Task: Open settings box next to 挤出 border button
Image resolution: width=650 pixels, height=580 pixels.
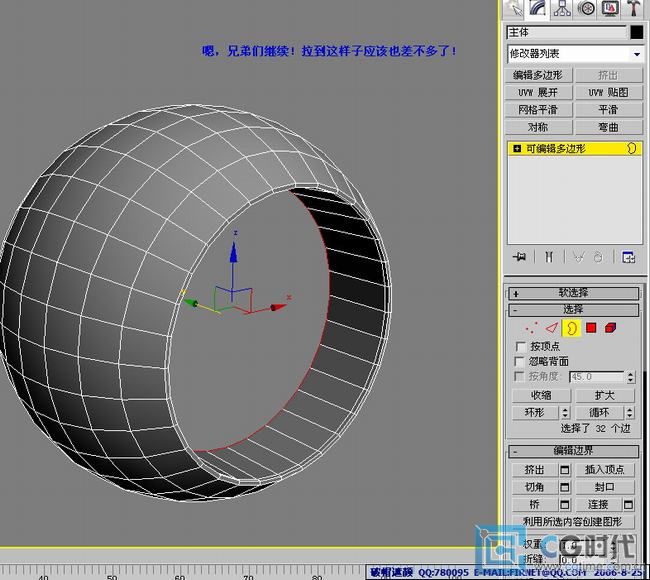Action: pos(564,470)
